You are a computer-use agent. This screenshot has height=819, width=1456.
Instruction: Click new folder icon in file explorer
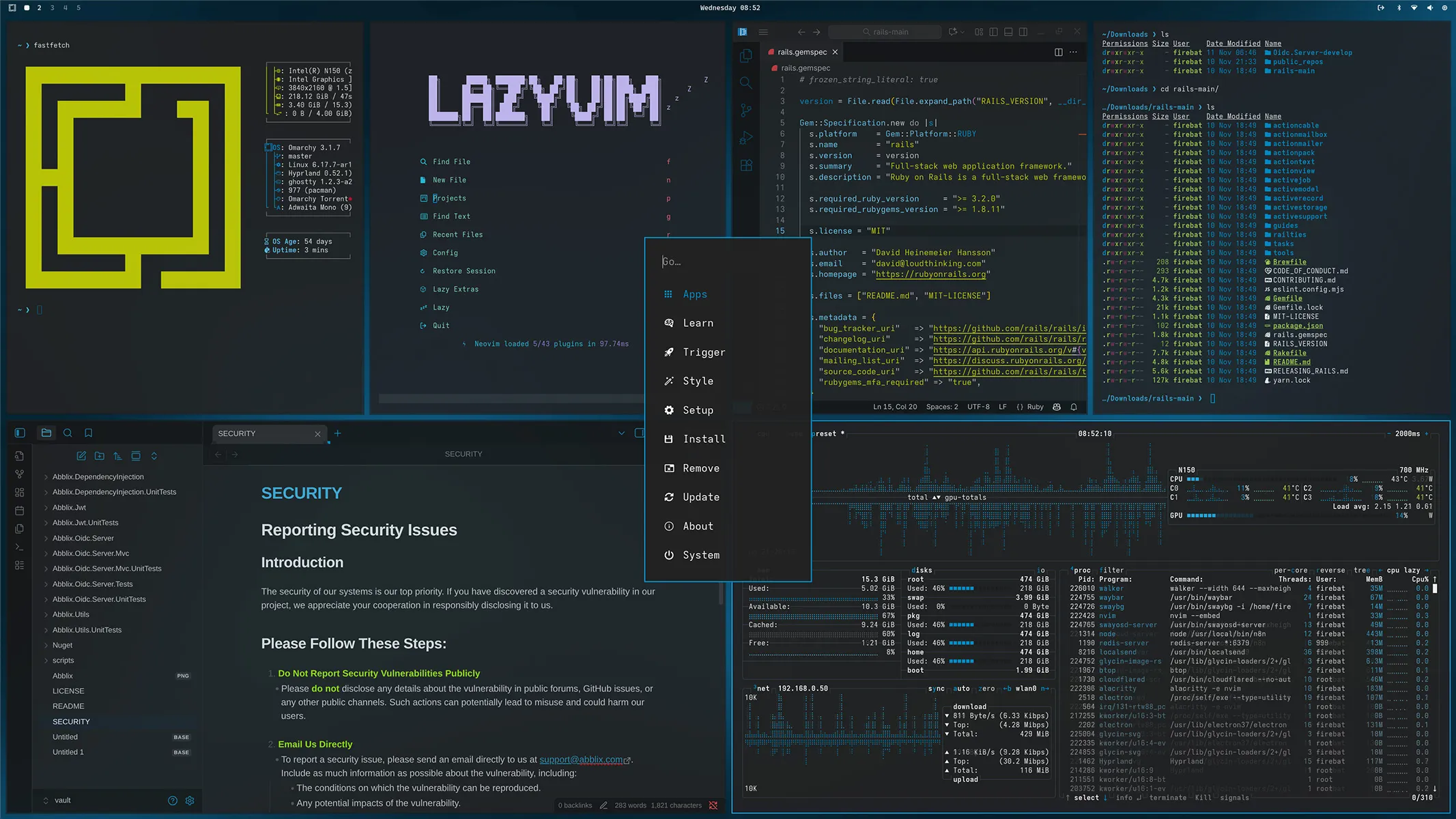100,456
